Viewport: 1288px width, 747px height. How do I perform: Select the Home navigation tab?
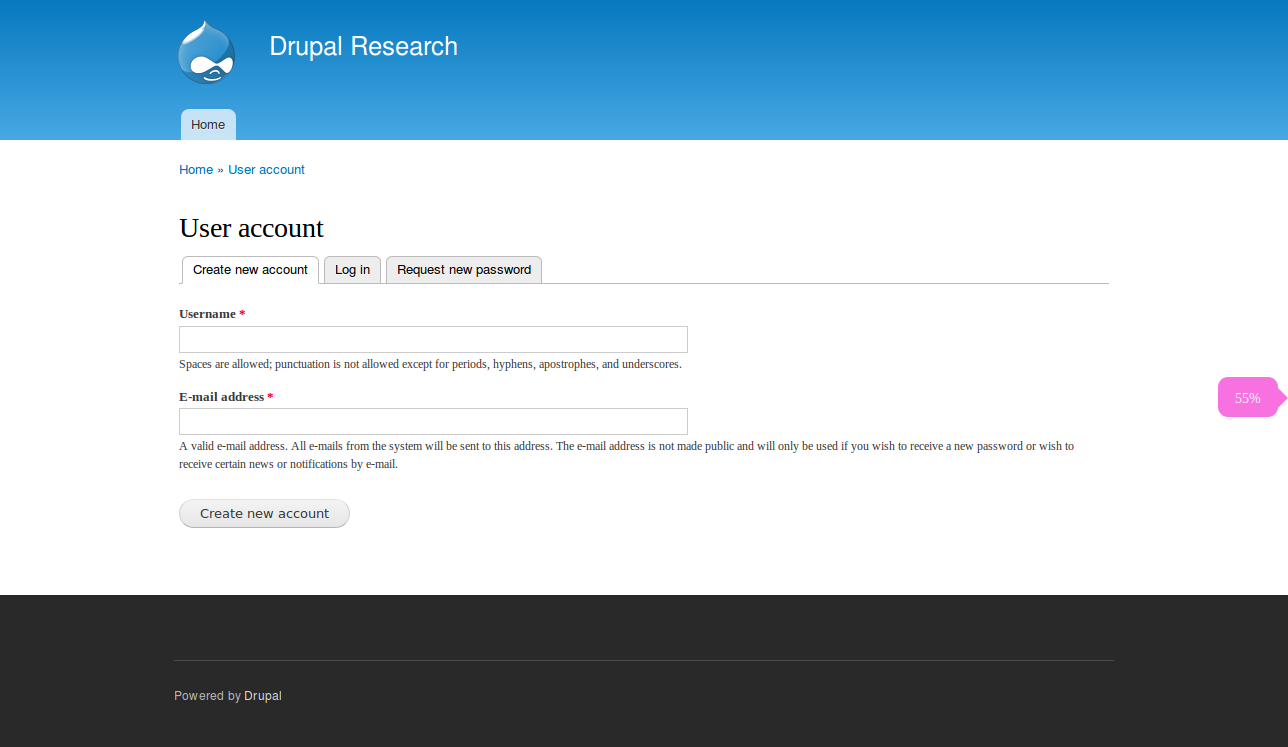tap(208, 125)
